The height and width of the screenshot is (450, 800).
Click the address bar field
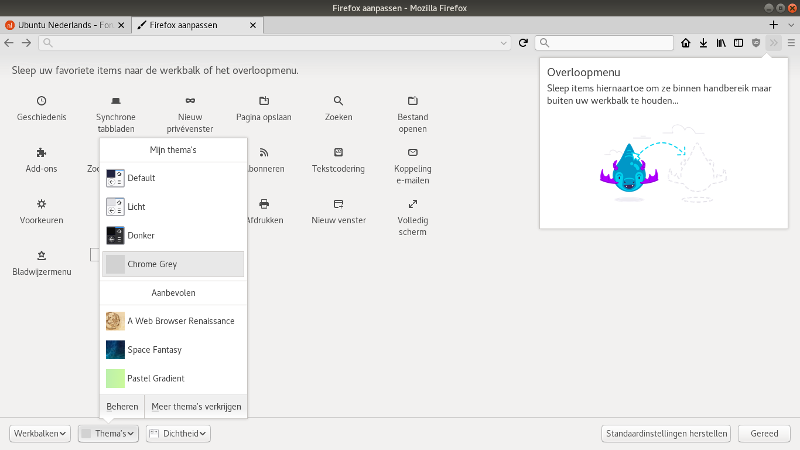pos(274,43)
